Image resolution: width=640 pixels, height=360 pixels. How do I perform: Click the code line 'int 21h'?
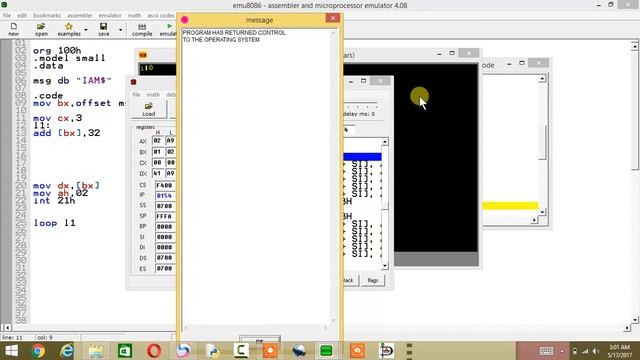pyautogui.click(x=54, y=200)
